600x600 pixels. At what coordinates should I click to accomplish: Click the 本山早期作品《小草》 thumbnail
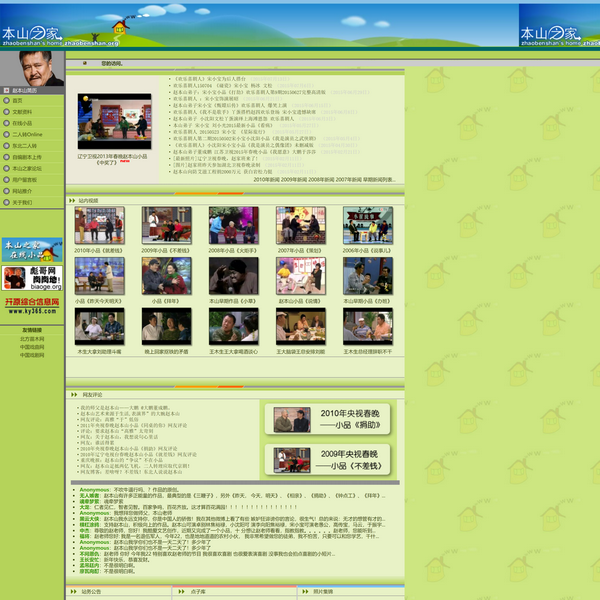pos(233,275)
